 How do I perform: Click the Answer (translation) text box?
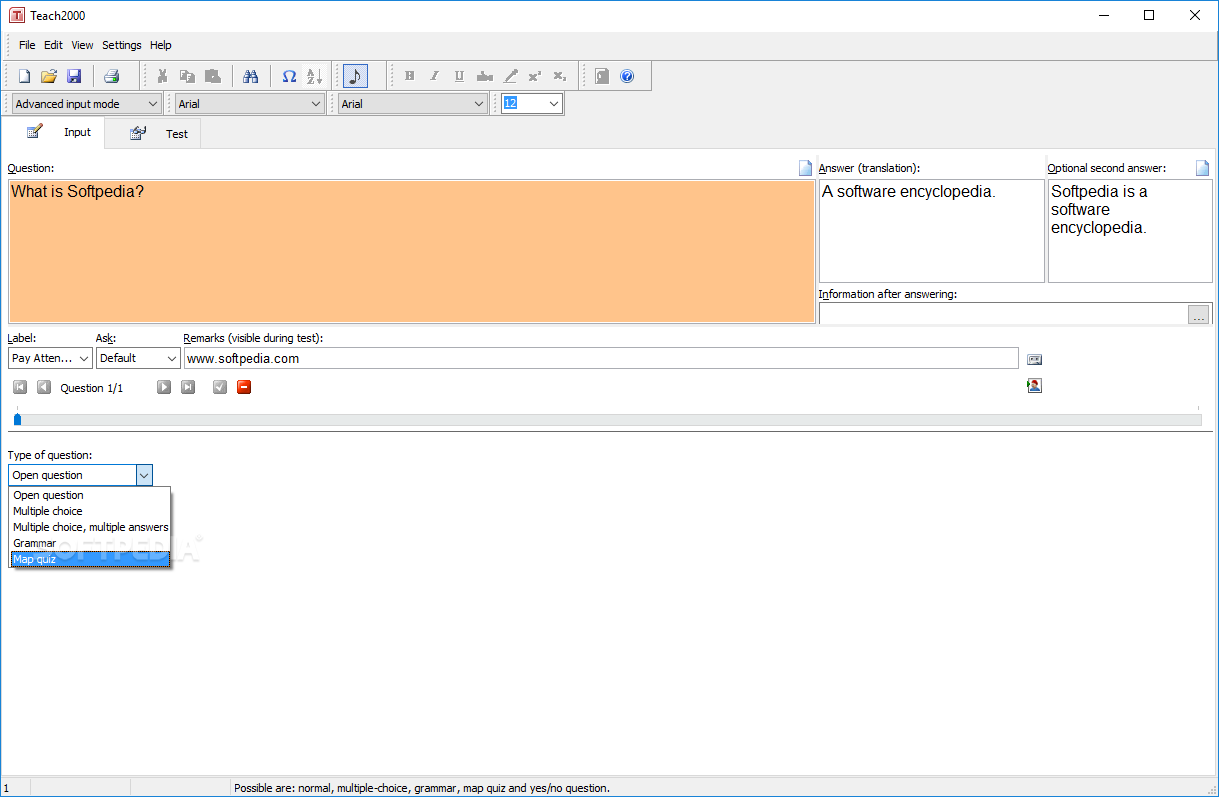coord(931,231)
